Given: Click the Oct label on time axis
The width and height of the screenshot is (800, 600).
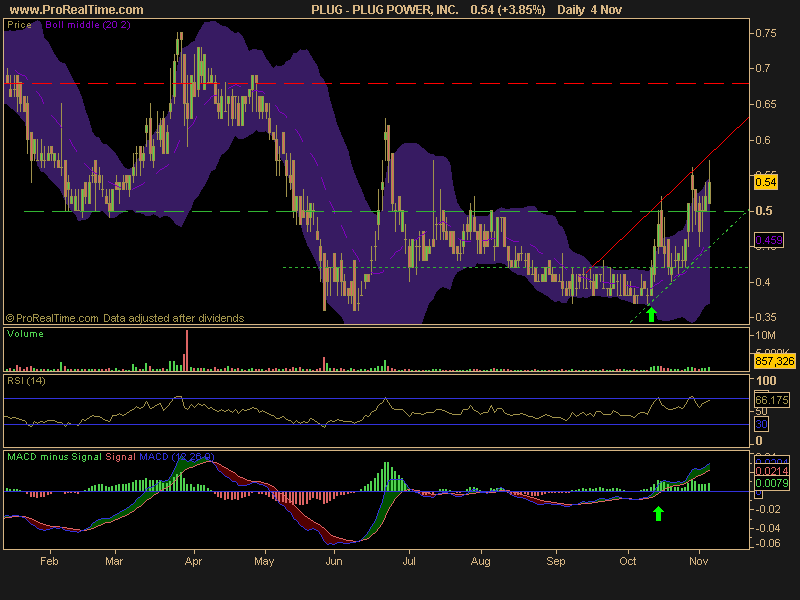Looking at the screenshot, I should point(628,561).
